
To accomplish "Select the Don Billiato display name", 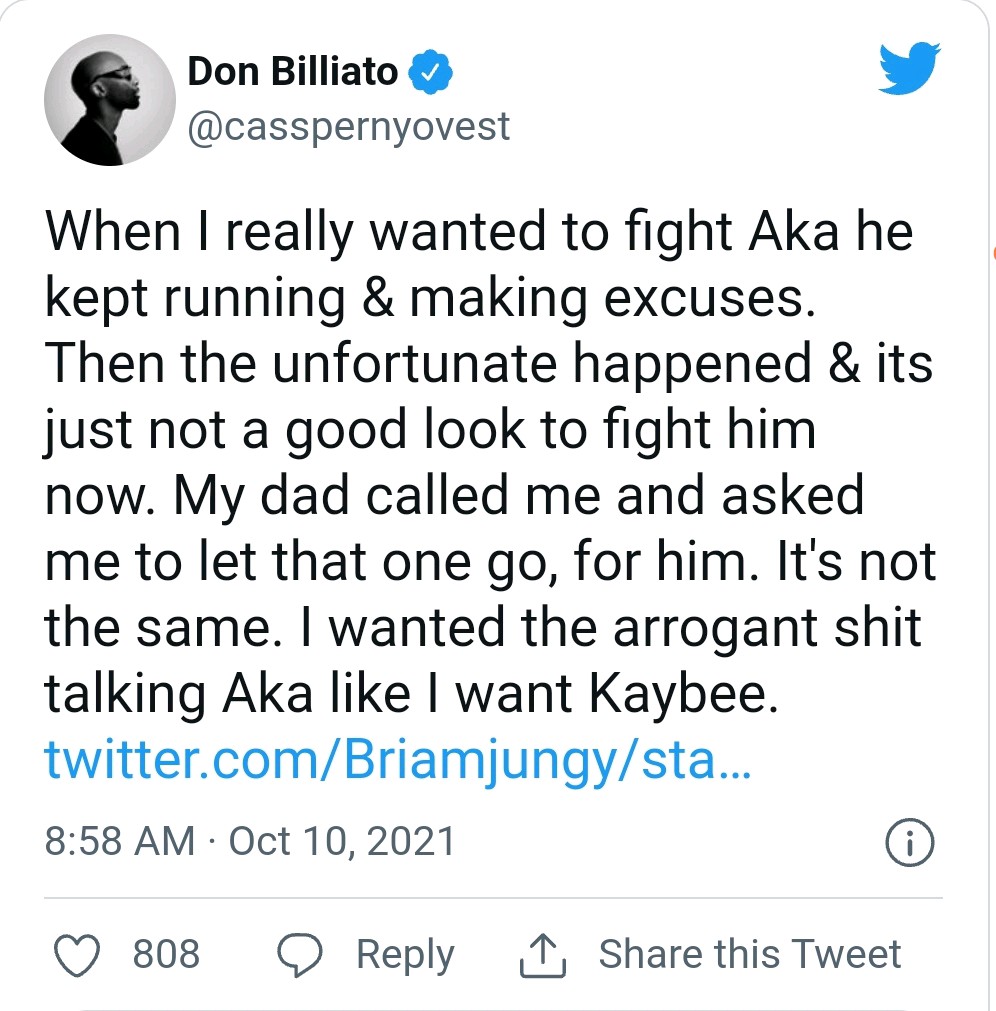I will tap(295, 71).
